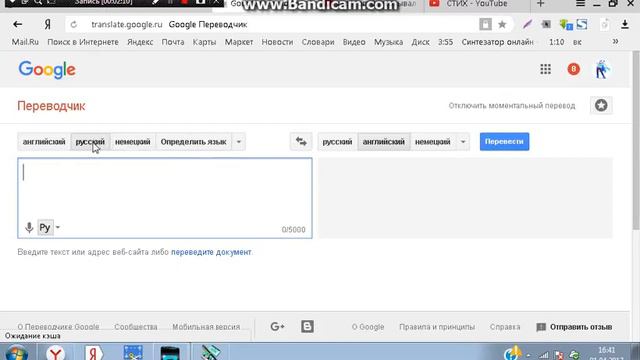The image size is (640, 360).
Task: Open Яндекс bookmark
Action: point(140,42)
